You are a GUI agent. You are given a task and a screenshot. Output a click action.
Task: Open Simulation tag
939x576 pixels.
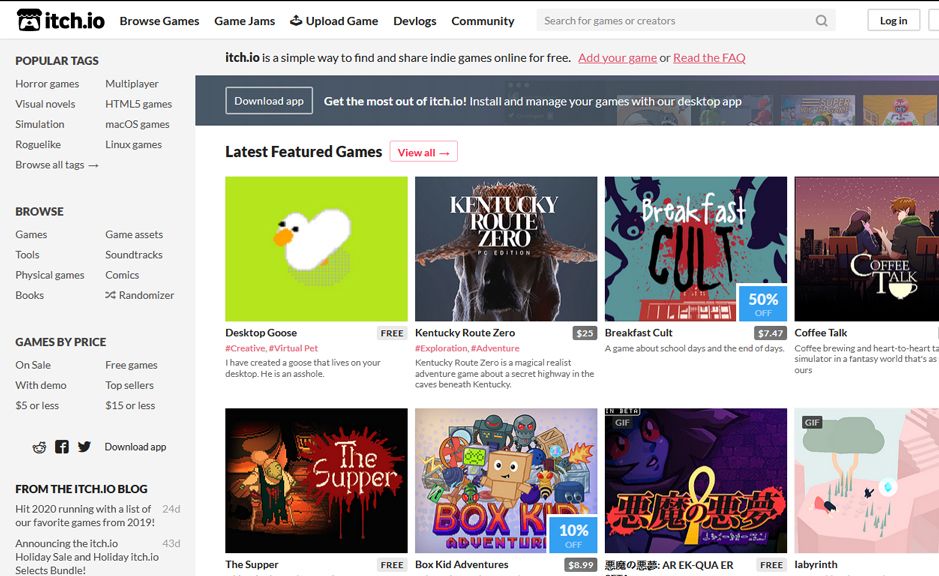pos(40,125)
